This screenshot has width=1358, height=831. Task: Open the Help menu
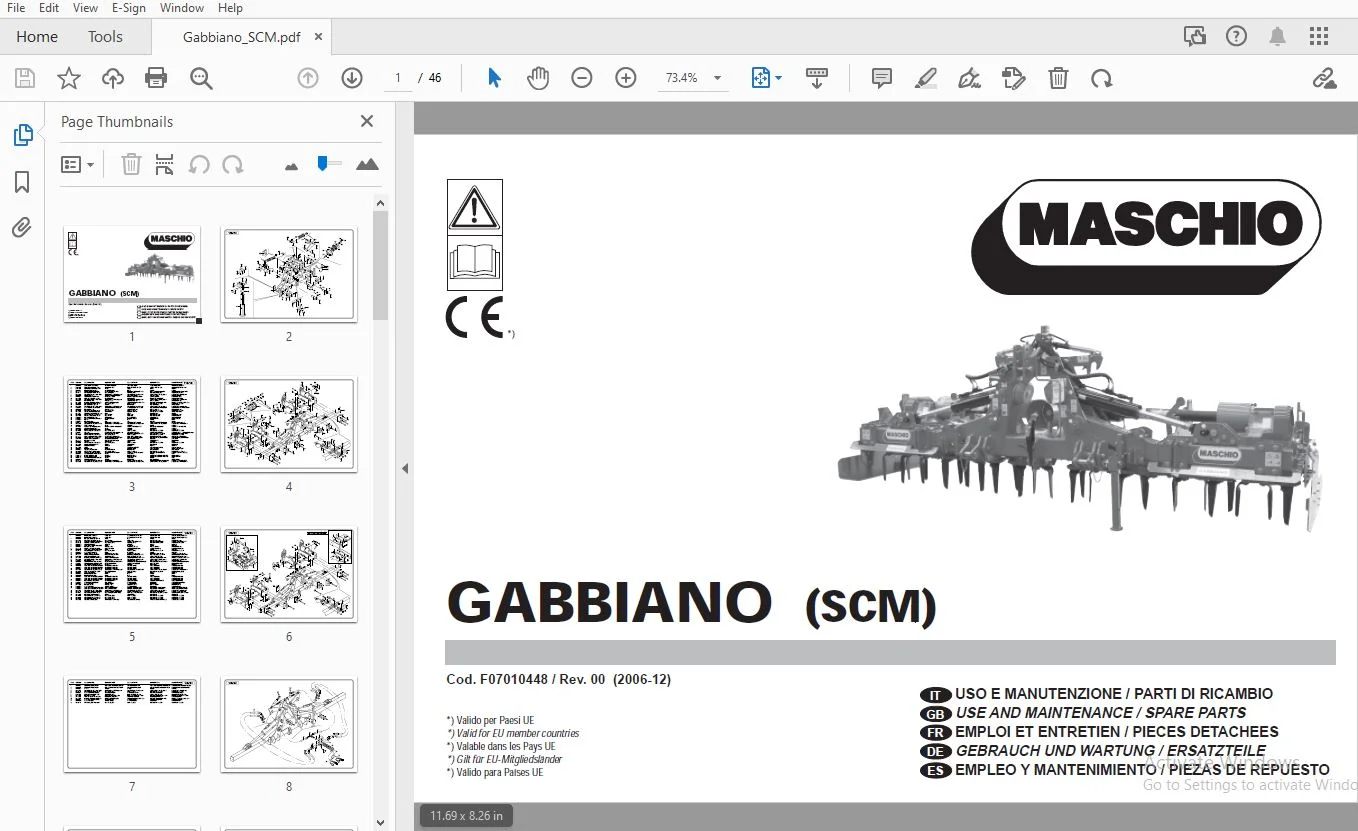click(x=230, y=8)
